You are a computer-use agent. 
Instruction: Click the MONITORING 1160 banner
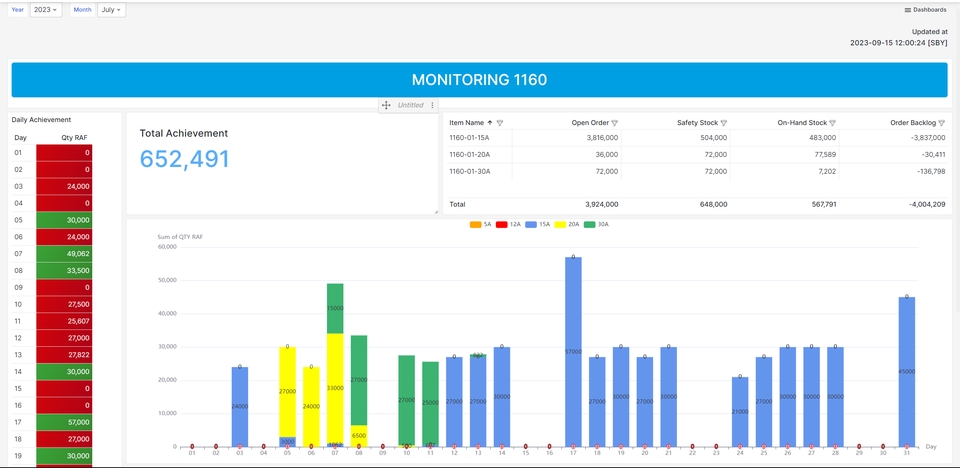point(479,80)
